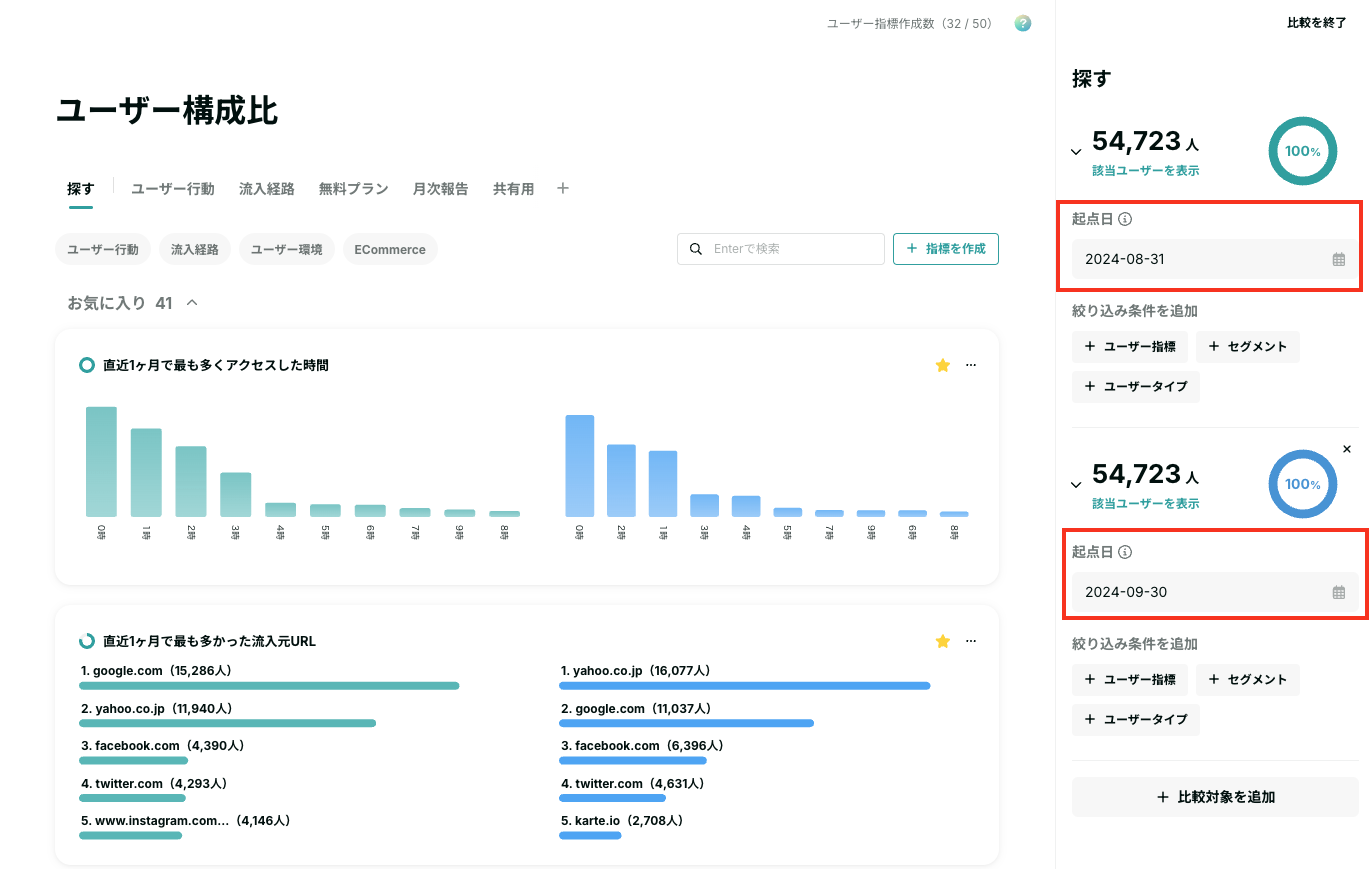Click the tallest green 0時 bar
Image resolution: width=1371 pixels, height=869 pixels.
point(101,462)
